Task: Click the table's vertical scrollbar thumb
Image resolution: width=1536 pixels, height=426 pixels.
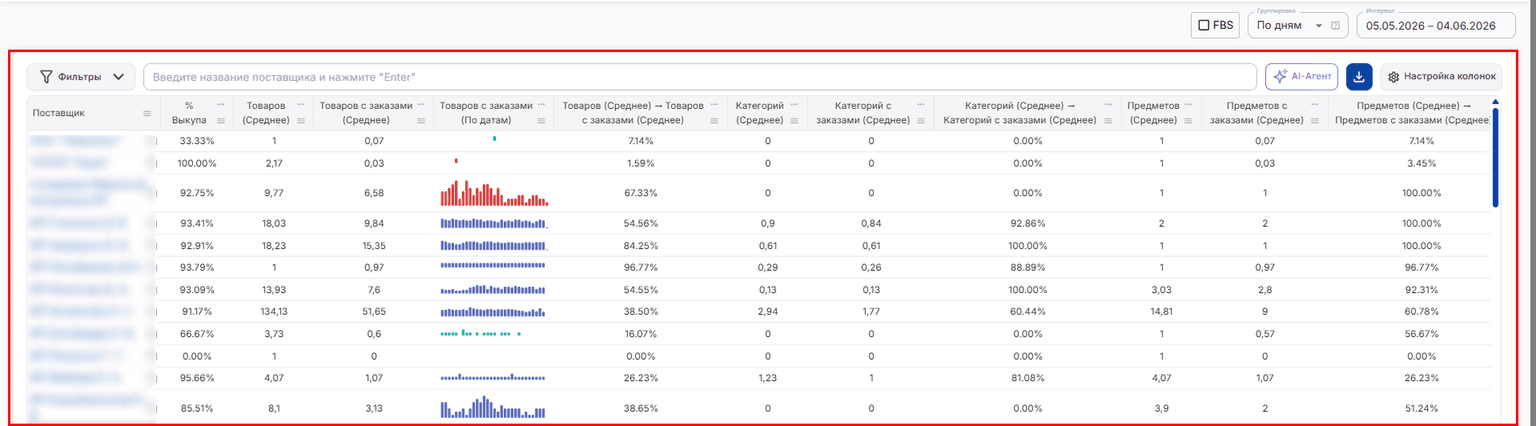Action: click(x=1496, y=154)
